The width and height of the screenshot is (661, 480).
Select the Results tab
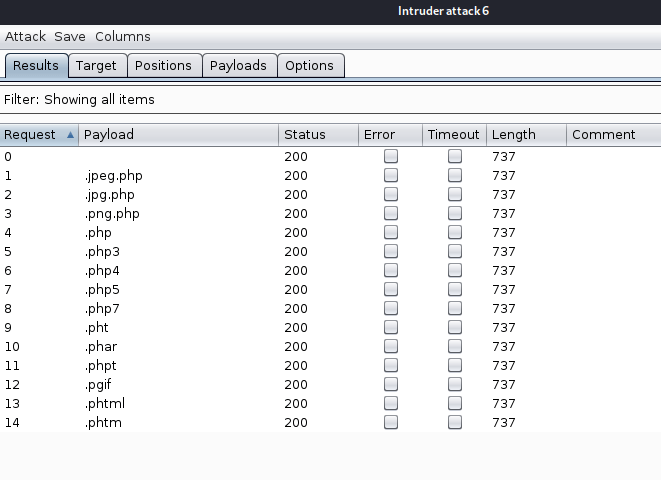(x=36, y=66)
